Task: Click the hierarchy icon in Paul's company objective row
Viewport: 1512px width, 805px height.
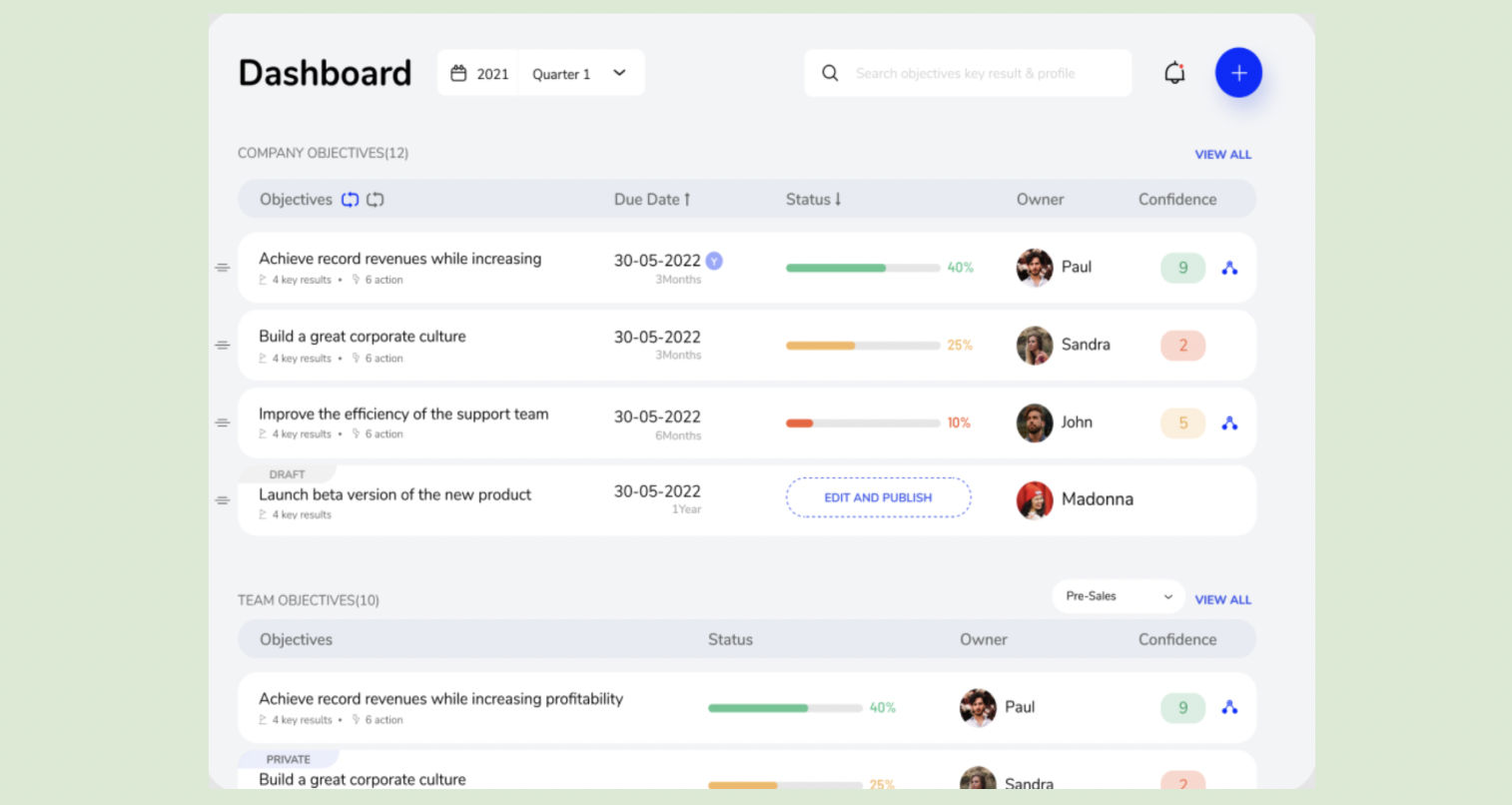Action: [1229, 268]
